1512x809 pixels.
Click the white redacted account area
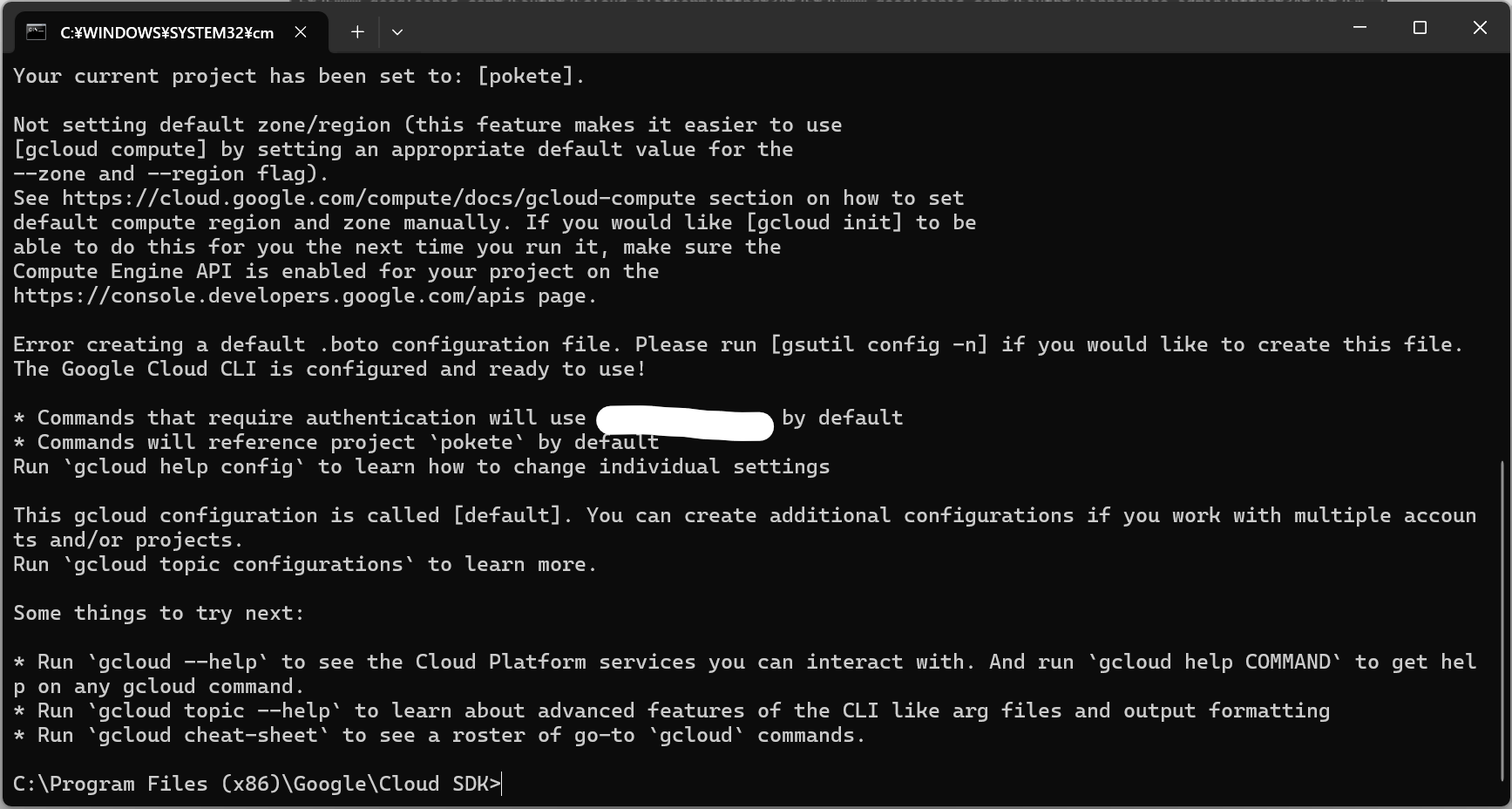pyautogui.click(x=685, y=424)
